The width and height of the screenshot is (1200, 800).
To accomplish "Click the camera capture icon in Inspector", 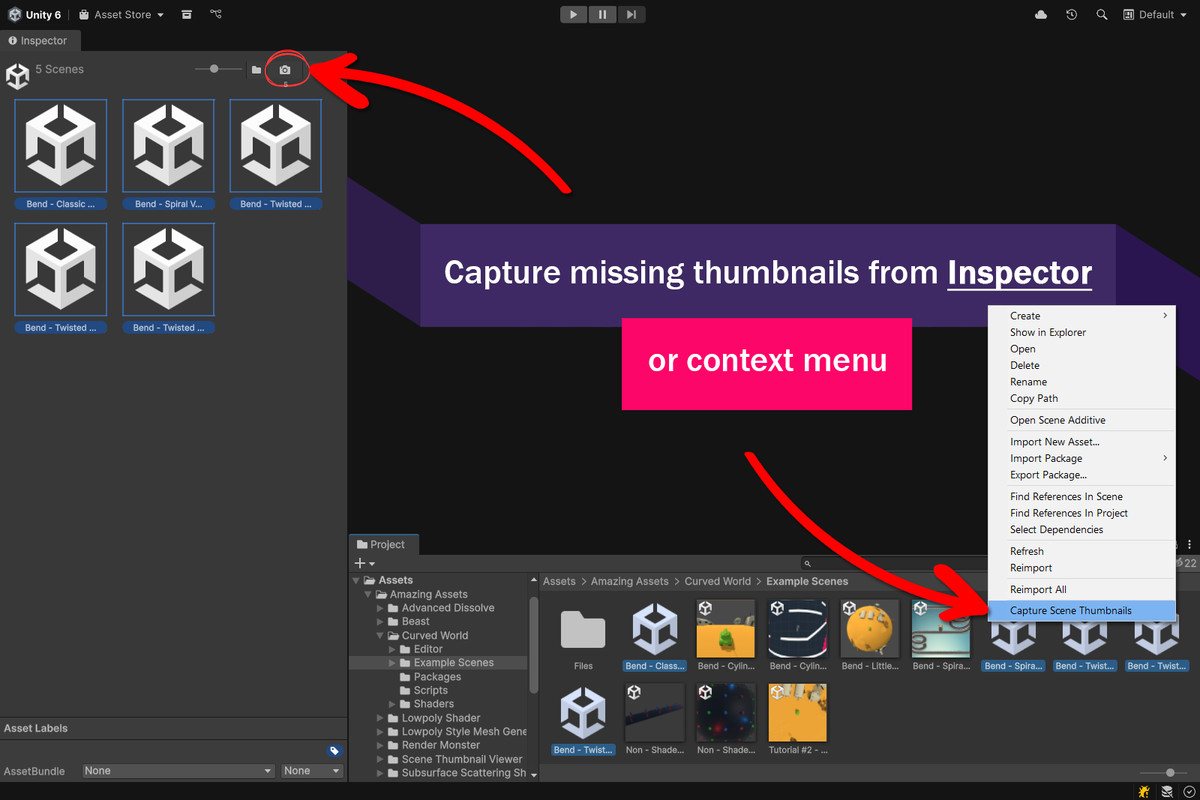I will point(285,70).
